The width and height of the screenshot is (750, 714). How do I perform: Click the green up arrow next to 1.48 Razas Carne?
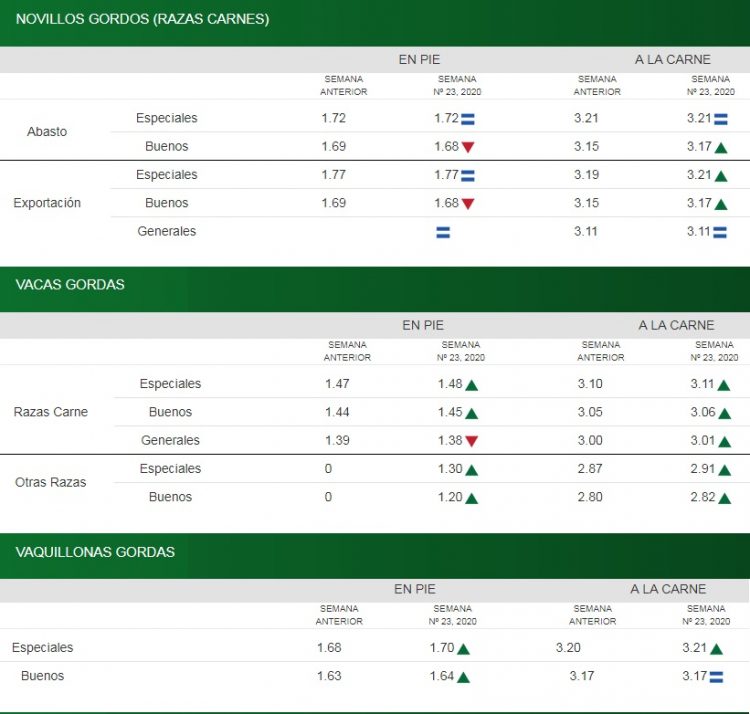pos(471,384)
